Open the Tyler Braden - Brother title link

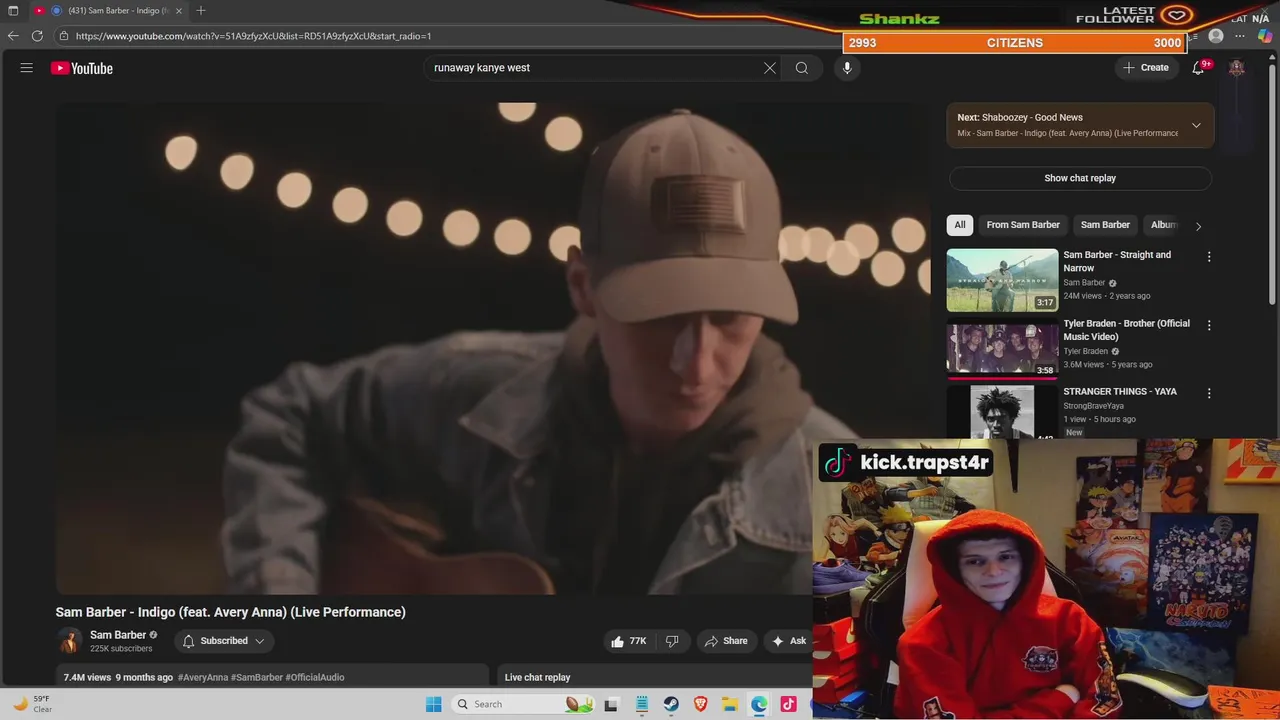click(x=1126, y=330)
